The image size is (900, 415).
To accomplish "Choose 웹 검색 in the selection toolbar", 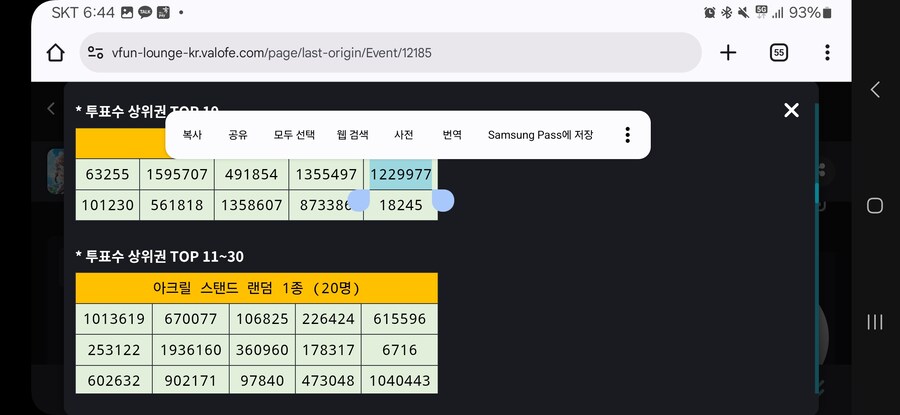I will [352, 135].
